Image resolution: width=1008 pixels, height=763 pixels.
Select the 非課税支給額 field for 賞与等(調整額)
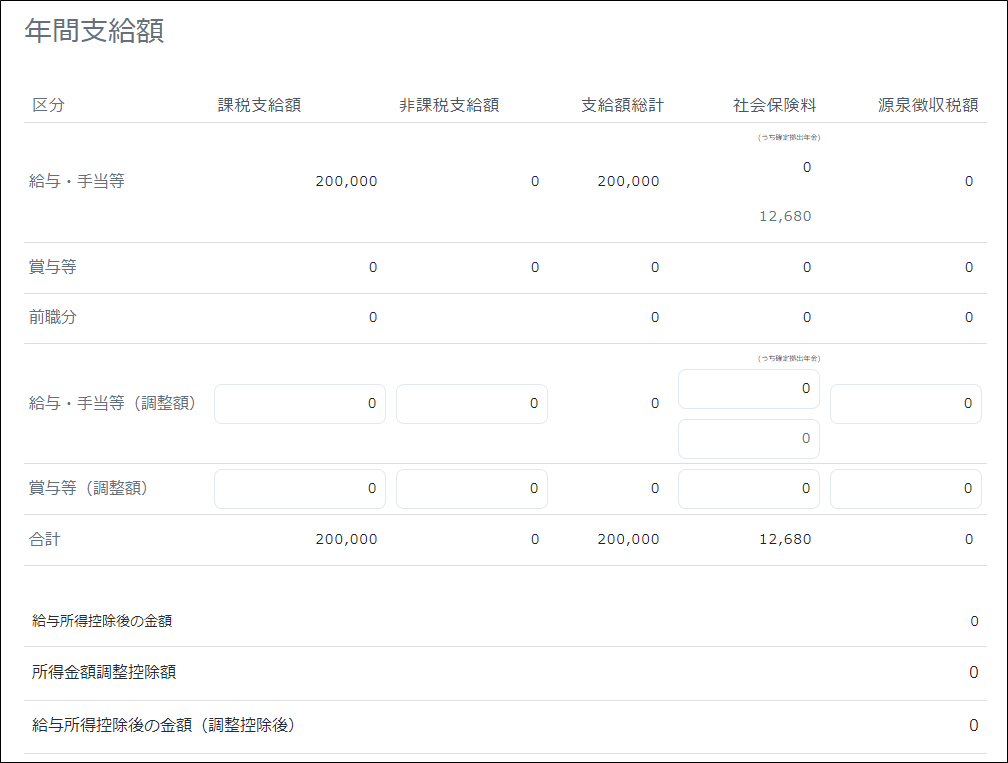[x=471, y=489]
